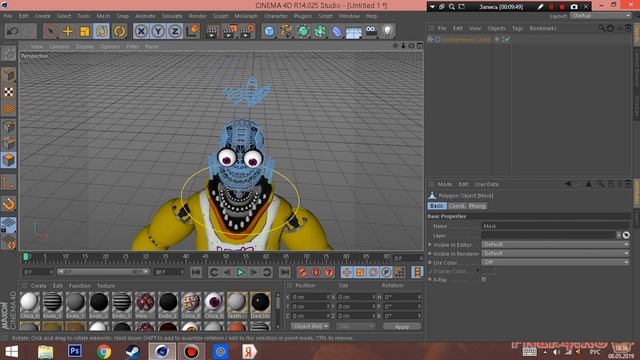Click the Position X input field
Viewport: 640px width, 360px height.
click(310, 297)
